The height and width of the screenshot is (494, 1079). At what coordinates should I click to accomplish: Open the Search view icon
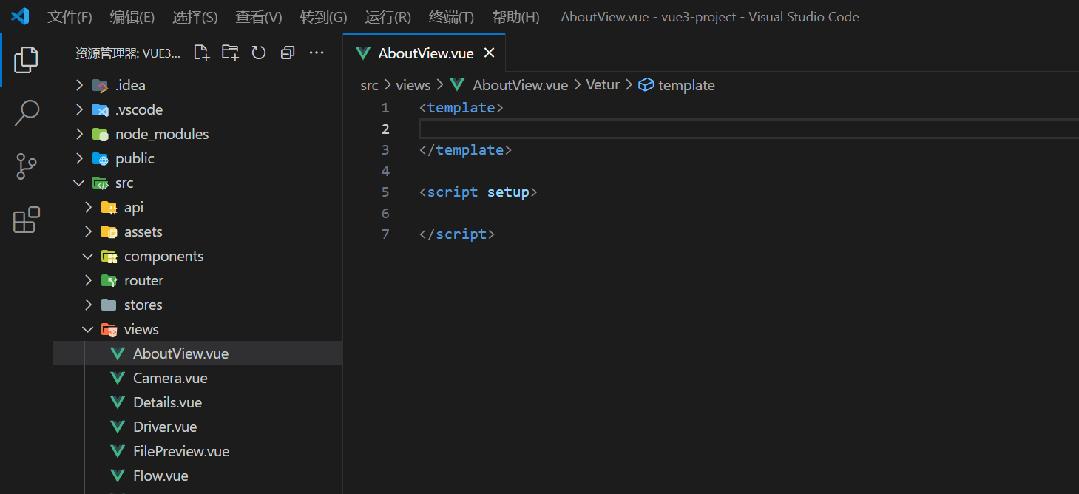[27, 113]
